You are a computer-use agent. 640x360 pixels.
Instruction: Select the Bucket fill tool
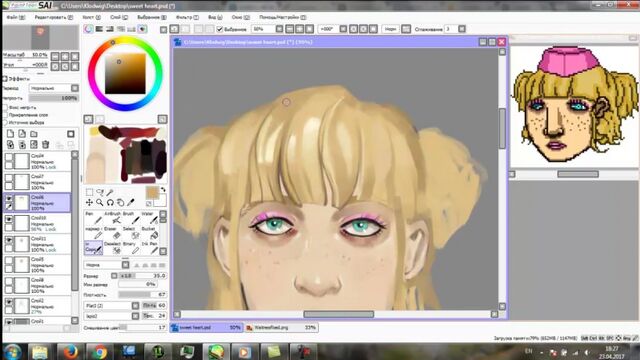[149, 234]
